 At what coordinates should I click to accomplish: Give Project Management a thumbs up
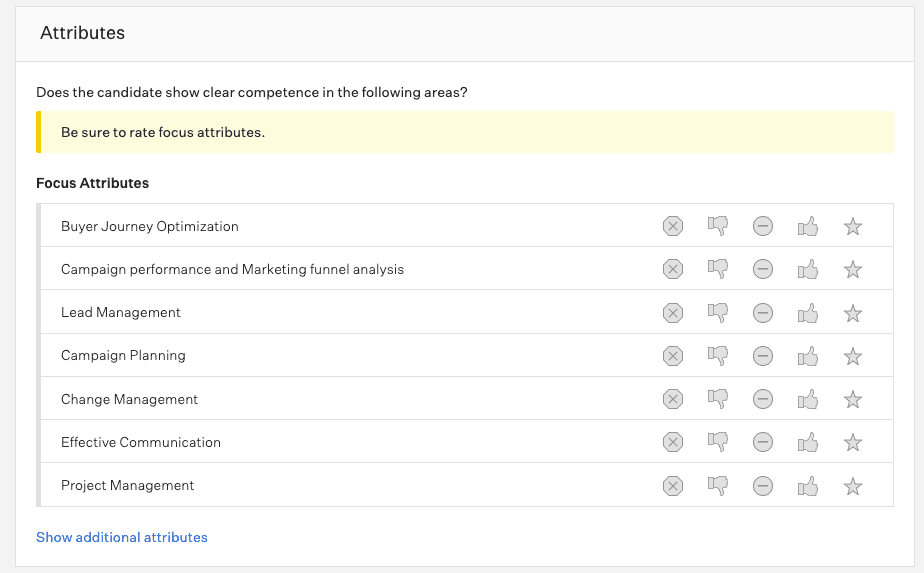coord(807,486)
